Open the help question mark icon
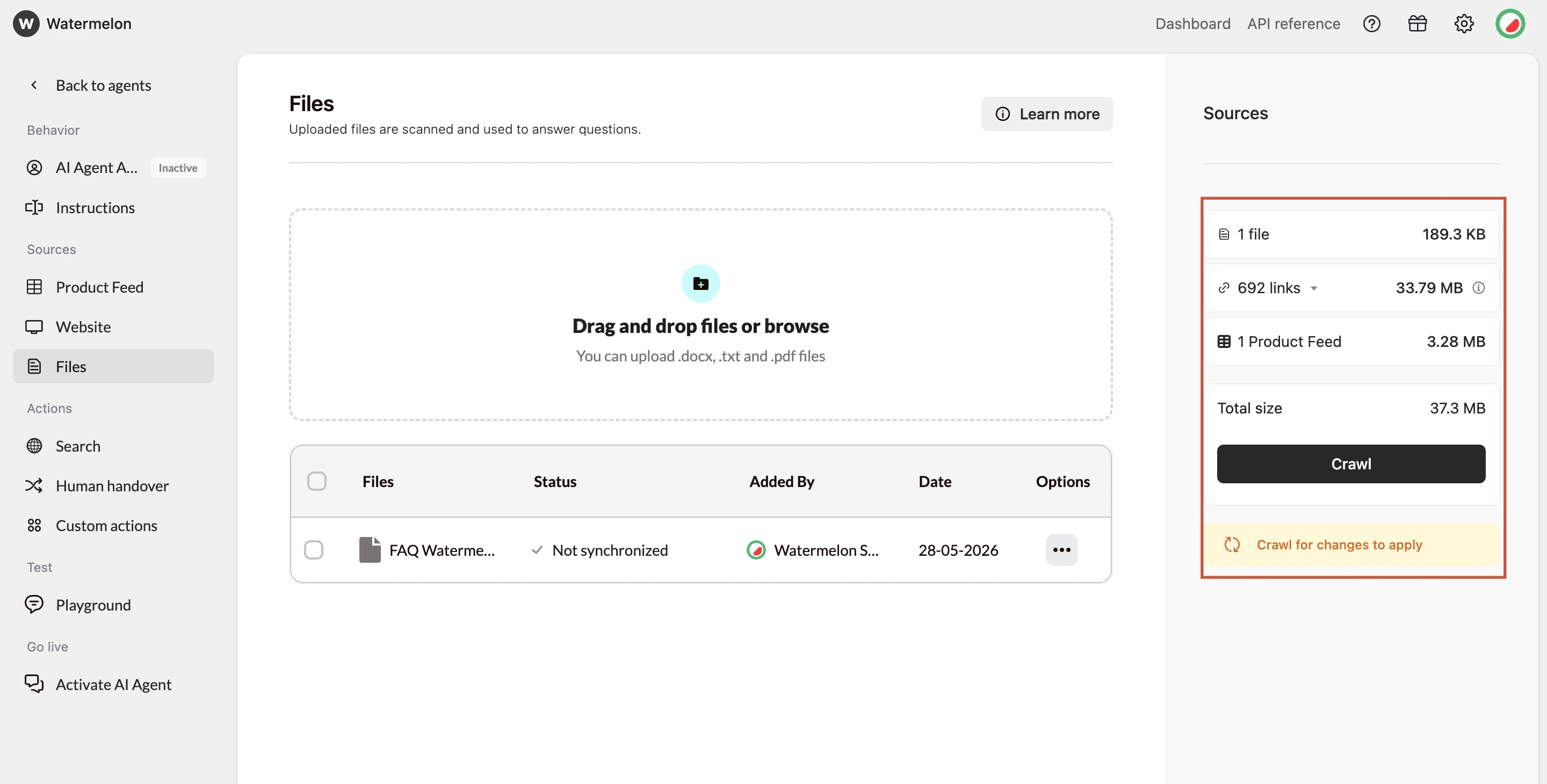The image size is (1547, 784). (x=1372, y=24)
